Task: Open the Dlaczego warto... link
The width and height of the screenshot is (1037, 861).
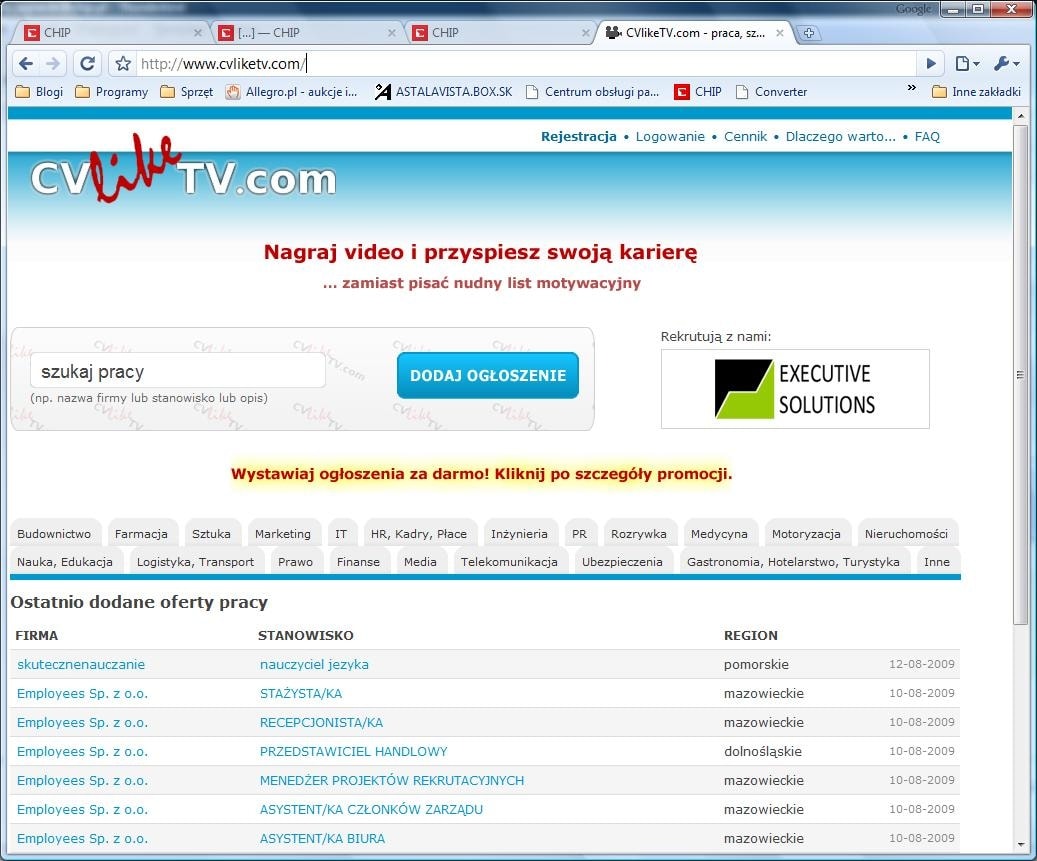Action: [x=841, y=136]
